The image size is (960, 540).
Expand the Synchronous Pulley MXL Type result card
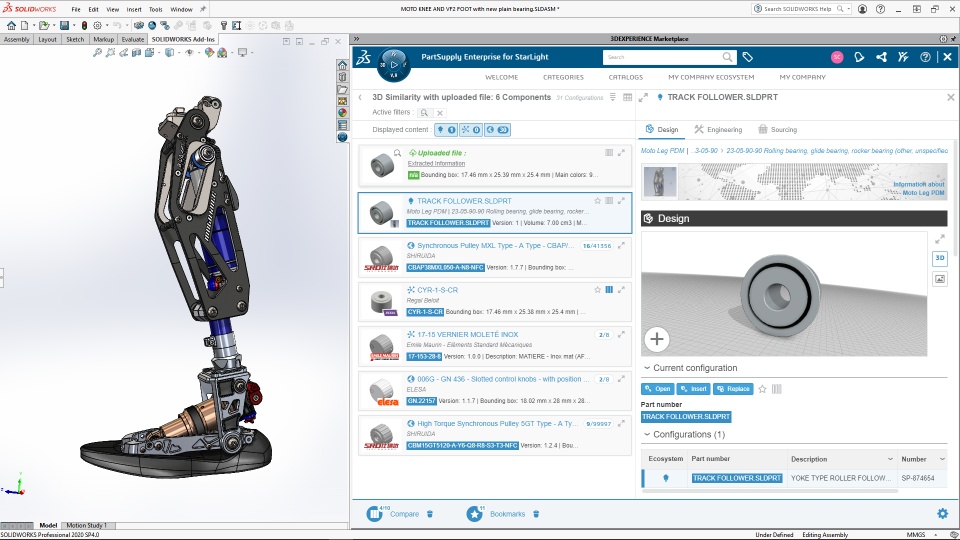(x=621, y=246)
